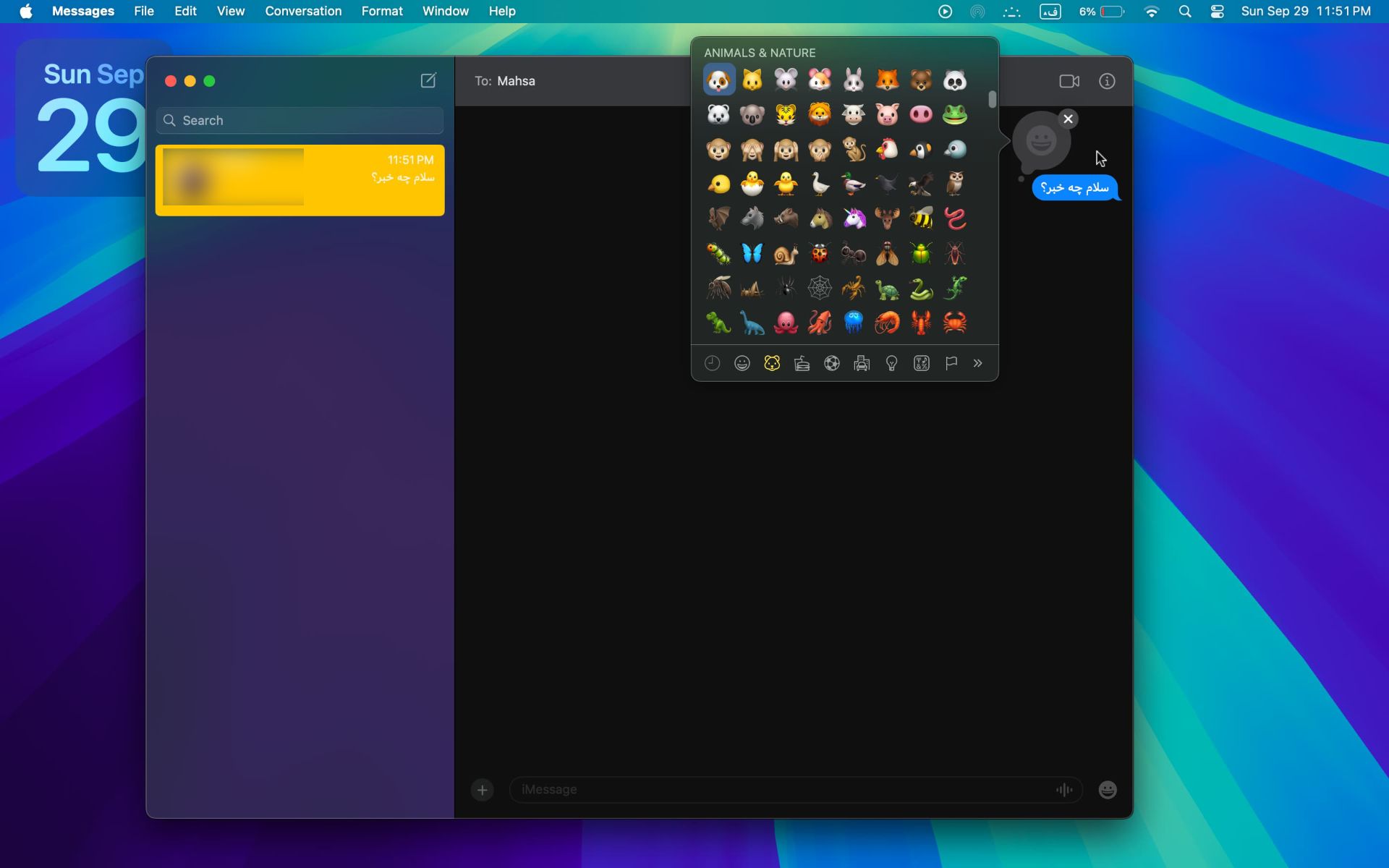Open the Food & Drink emoji category tab
Screen dimensions: 1389x868
(x=801, y=362)
